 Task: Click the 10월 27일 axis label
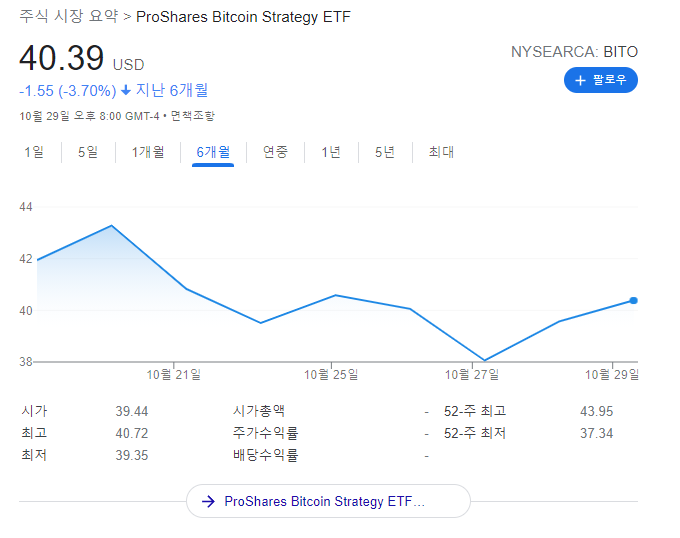click(472, 375)
